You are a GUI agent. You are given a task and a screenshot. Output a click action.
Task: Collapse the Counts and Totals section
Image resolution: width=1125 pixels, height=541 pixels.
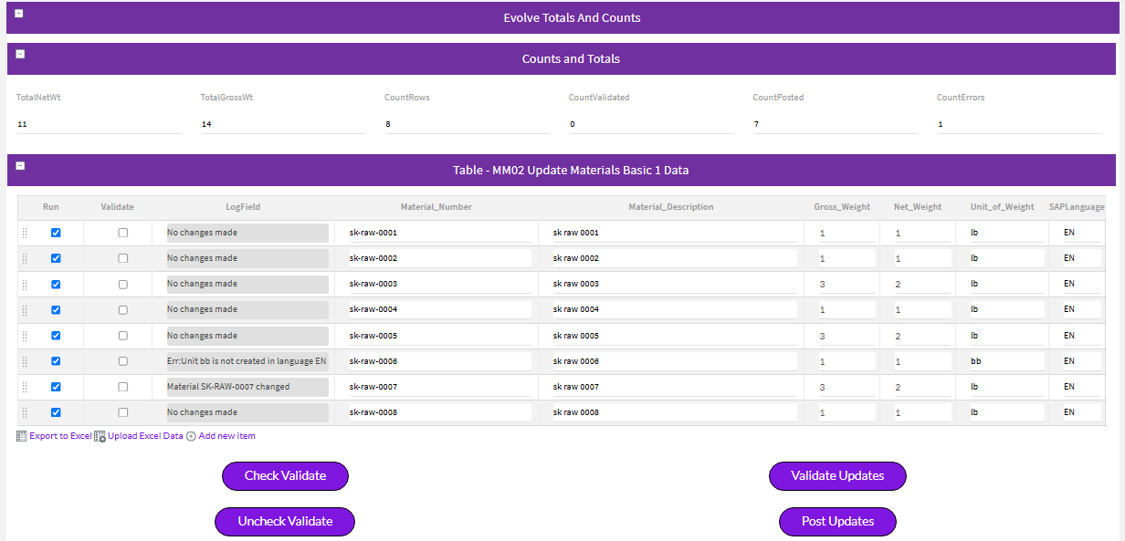(x=20, y=54)
